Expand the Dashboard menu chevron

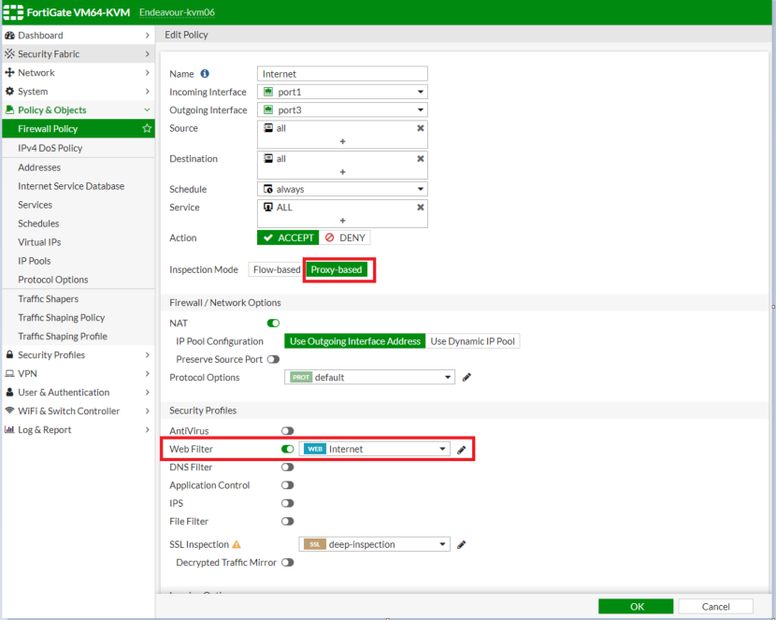tap(147, 36)
